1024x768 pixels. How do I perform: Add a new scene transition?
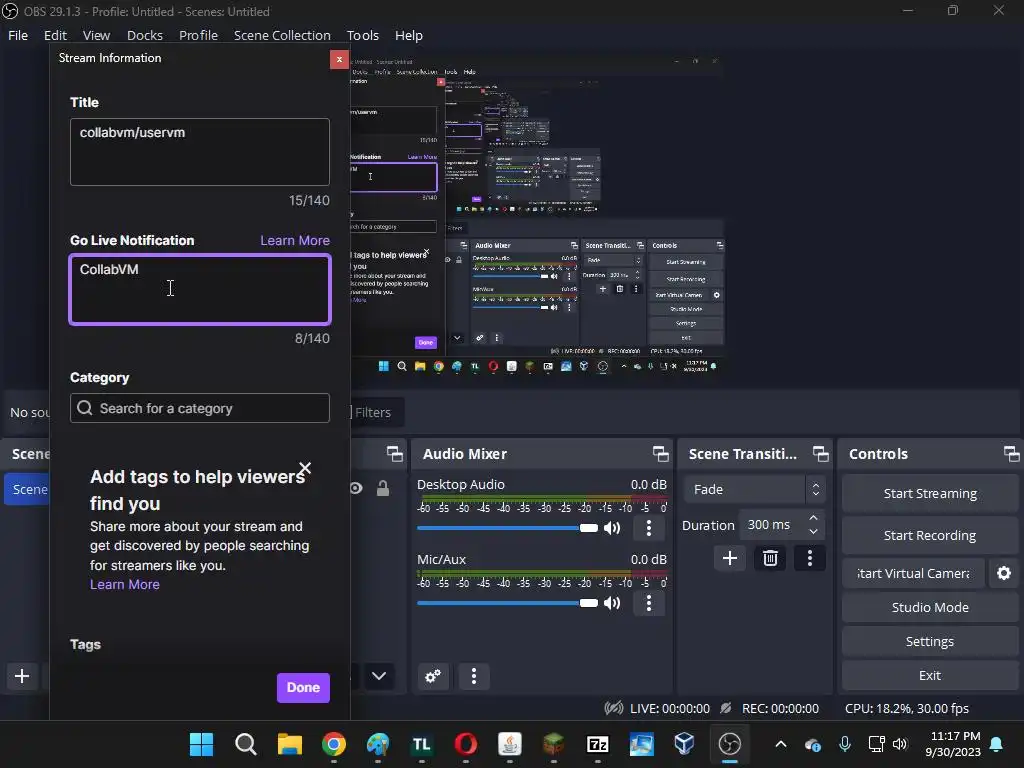(729, 558)
